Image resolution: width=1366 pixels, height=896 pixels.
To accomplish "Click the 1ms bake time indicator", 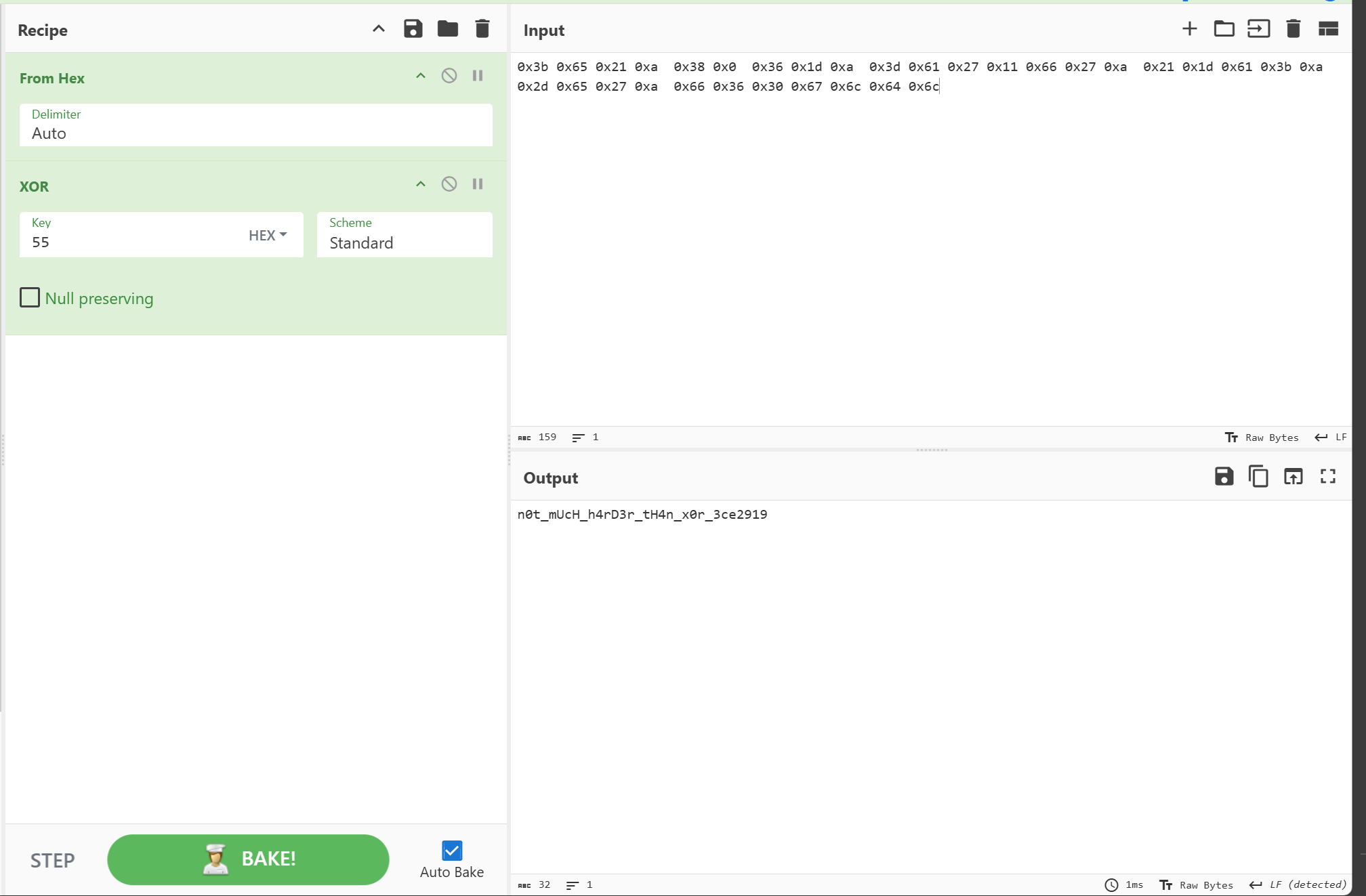I will (x=1124, y=885).
